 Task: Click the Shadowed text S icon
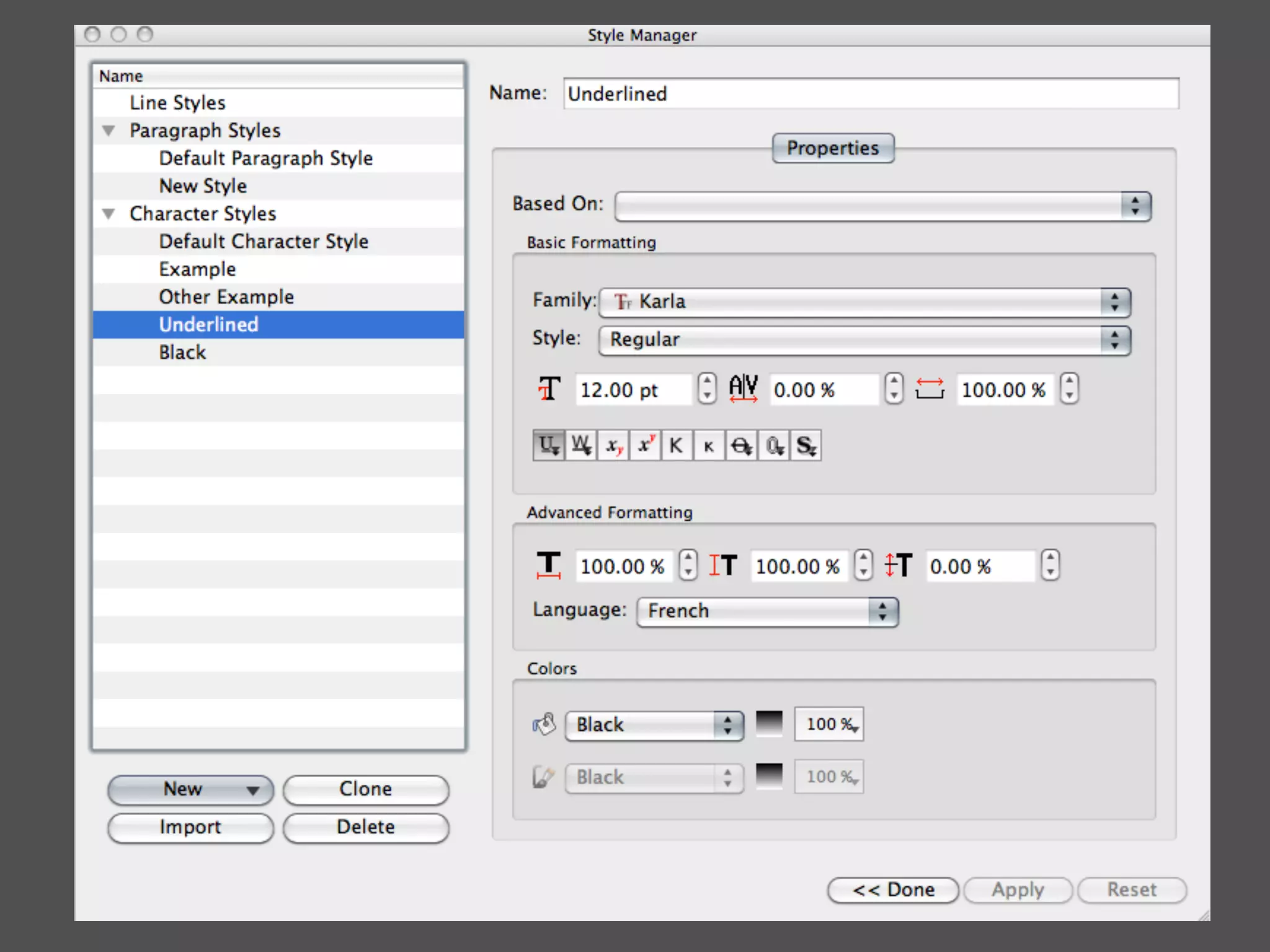coord(806,446)
